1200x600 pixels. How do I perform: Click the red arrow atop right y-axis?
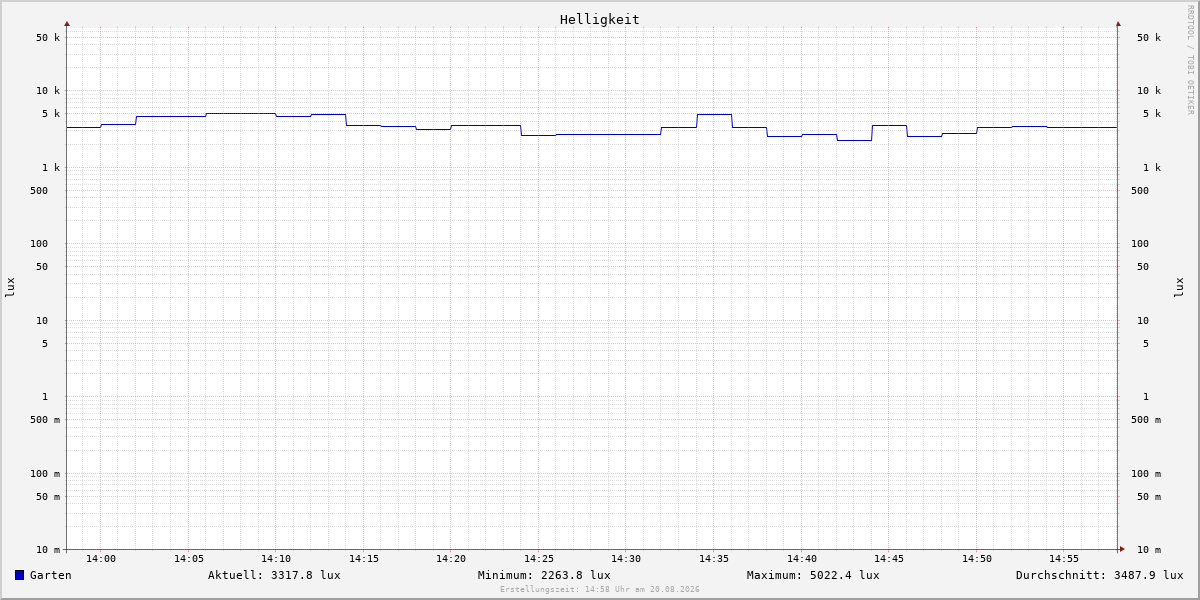coord(1118,23)
